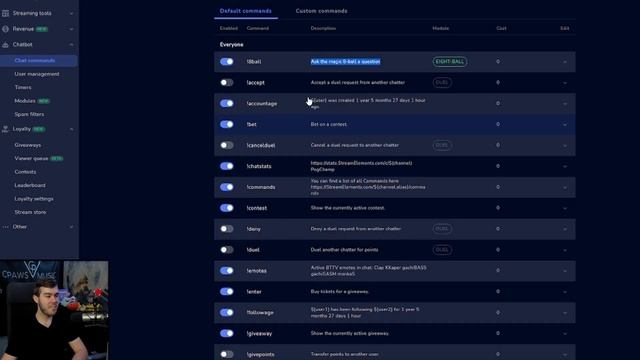Image resolution: width=640 pixels, height=360 pixels.
Task: Click the Loyalty sidebar icon
Action: (x=5, y=129)
